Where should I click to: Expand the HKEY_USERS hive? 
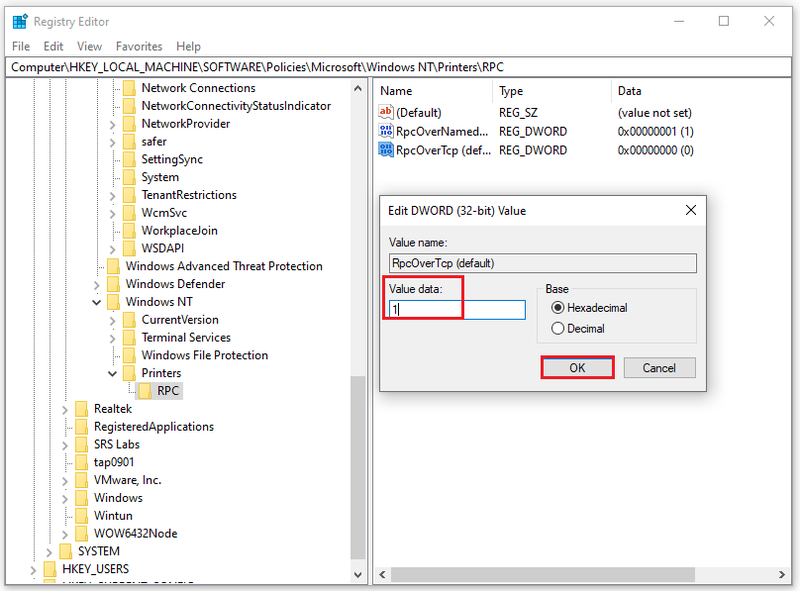tap(33, 570)
